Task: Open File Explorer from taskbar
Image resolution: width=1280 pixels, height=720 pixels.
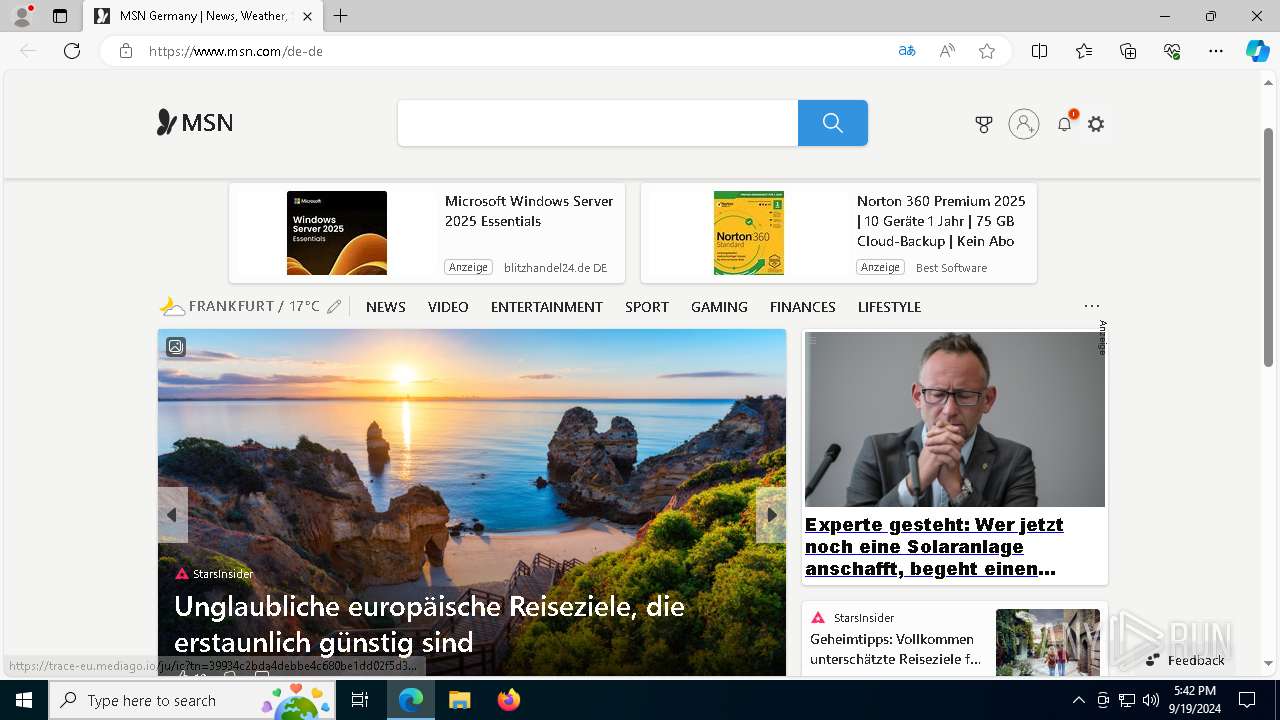Action: pyautogui.click(x=459, y=700)
